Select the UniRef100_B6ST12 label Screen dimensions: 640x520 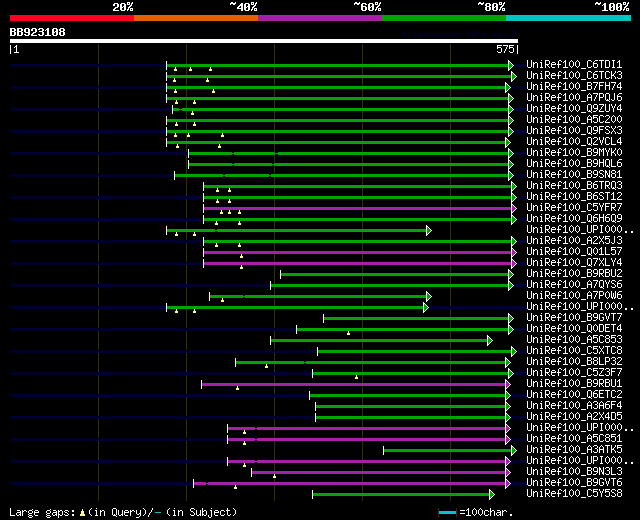[x=574, y=197]
